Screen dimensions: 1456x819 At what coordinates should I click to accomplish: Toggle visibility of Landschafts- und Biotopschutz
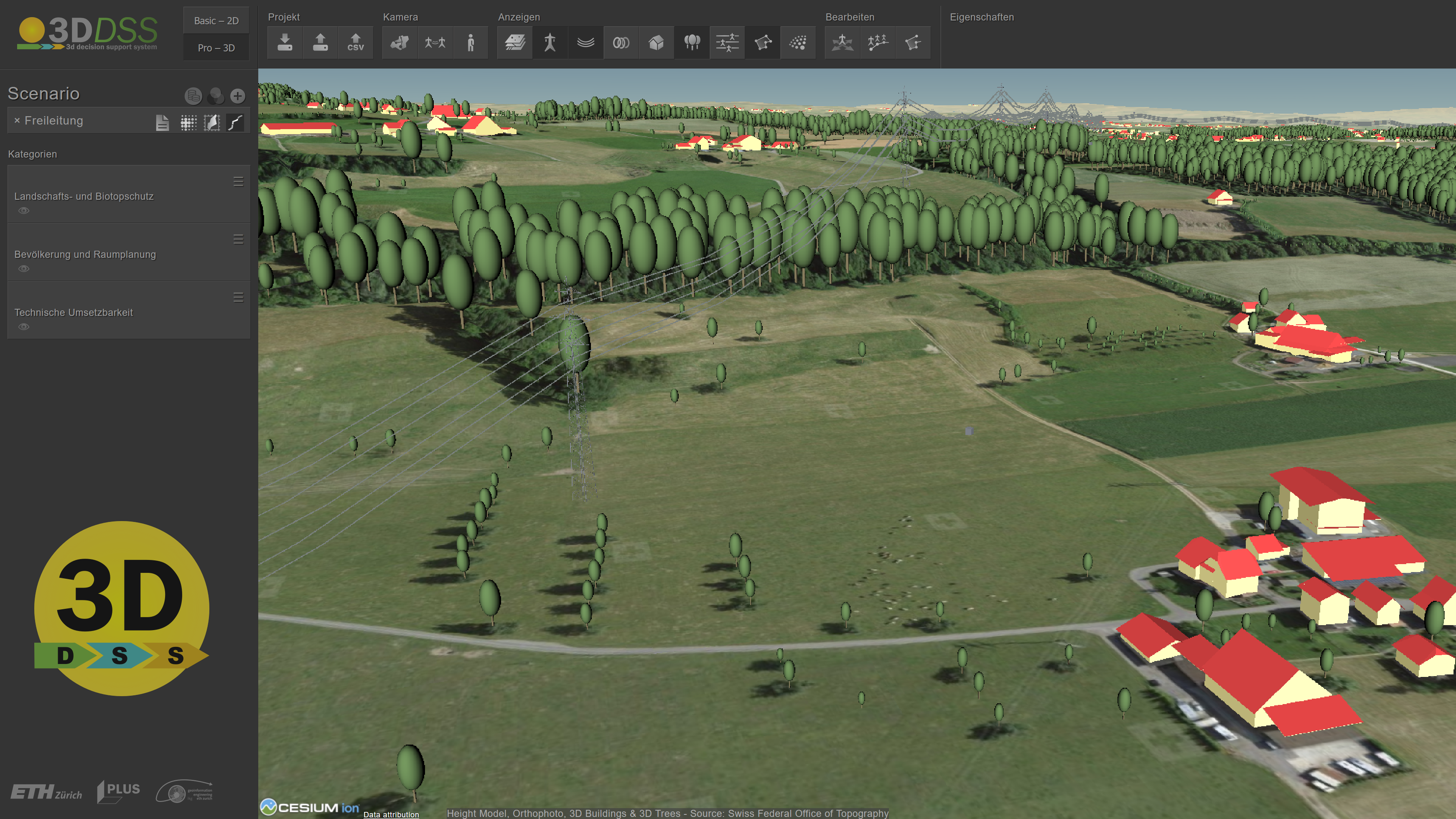(24, 211)
